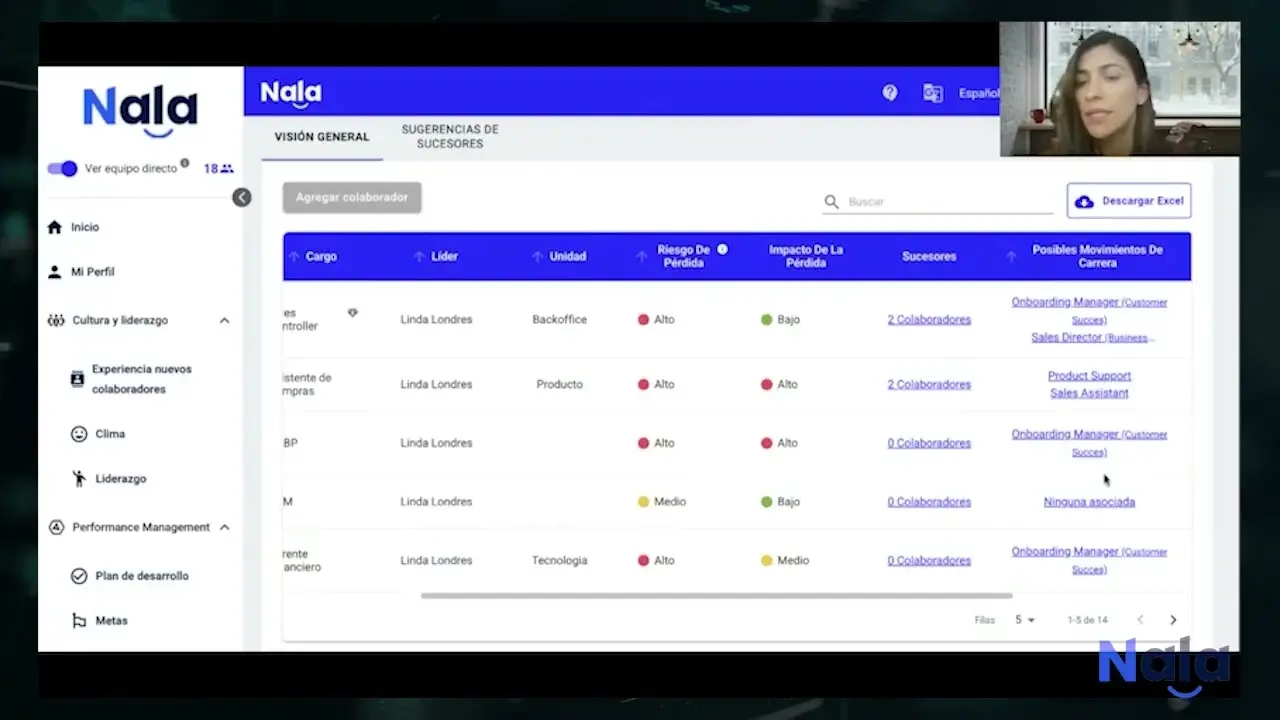The image size is (1280, 720).
Task: Click the Clima smiley icon
Action: point(79,434)
